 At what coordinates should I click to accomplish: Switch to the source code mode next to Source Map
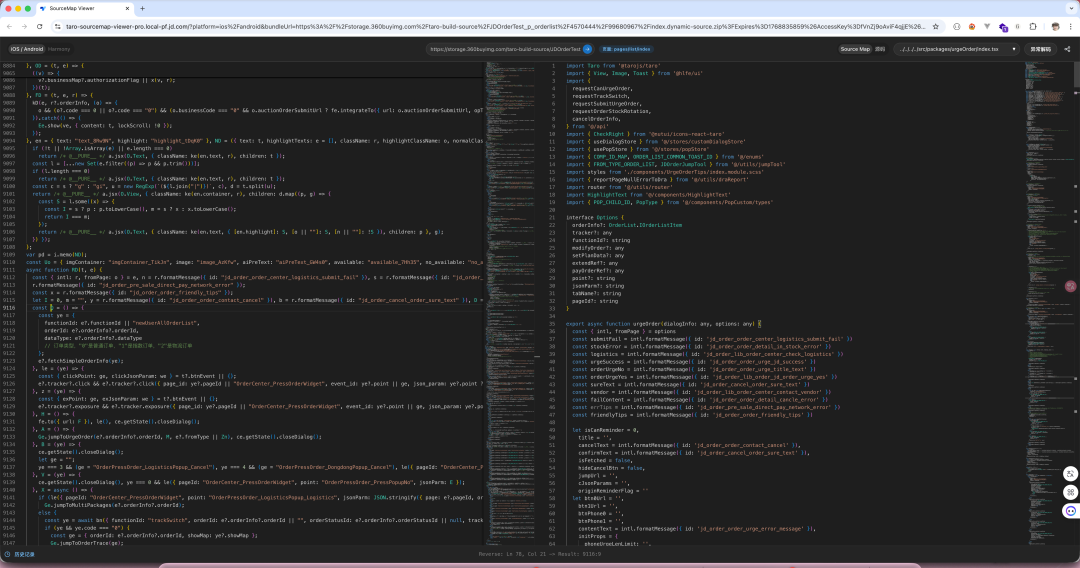click(880, 49)
